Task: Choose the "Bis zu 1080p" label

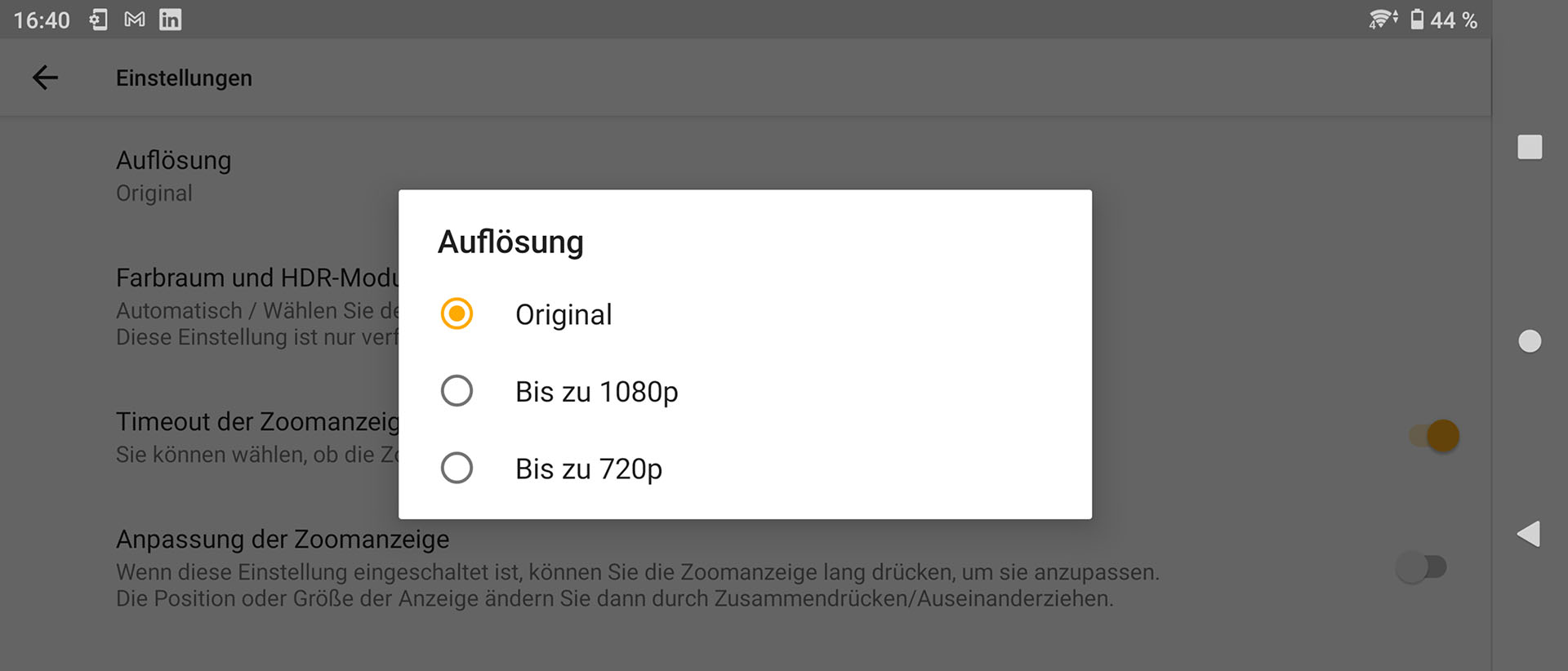Action: point(596,392)
